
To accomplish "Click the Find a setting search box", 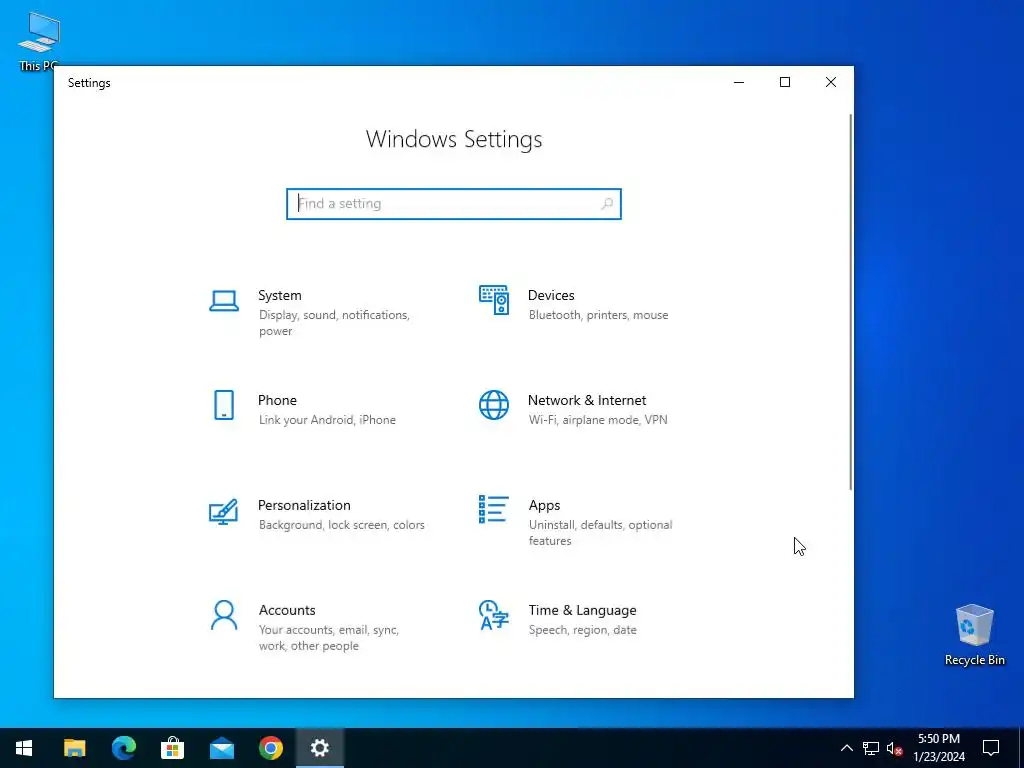I will click(x=454, y=204).
